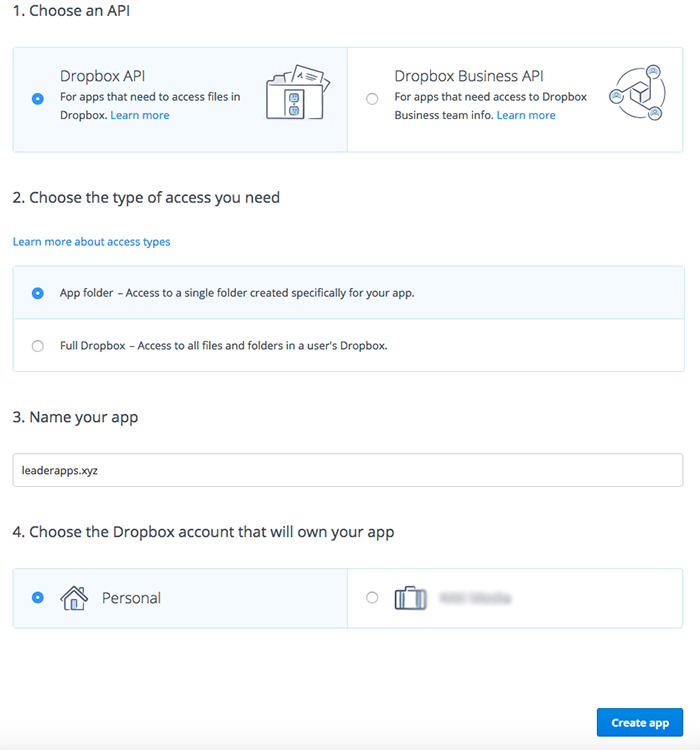
Task: Click the Dropbox API heading text
Action: tap(102, 76)
